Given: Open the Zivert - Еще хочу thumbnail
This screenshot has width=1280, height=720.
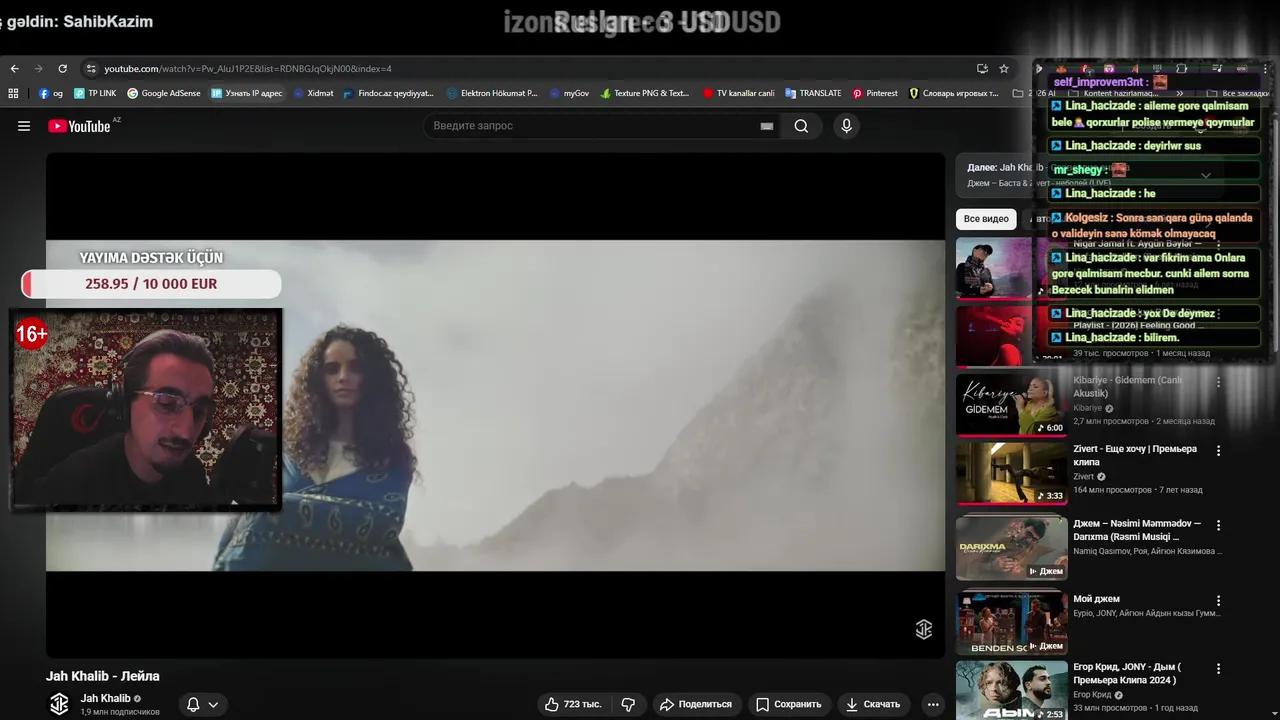Looking at the screenshot, I should tap(1011, 473).
